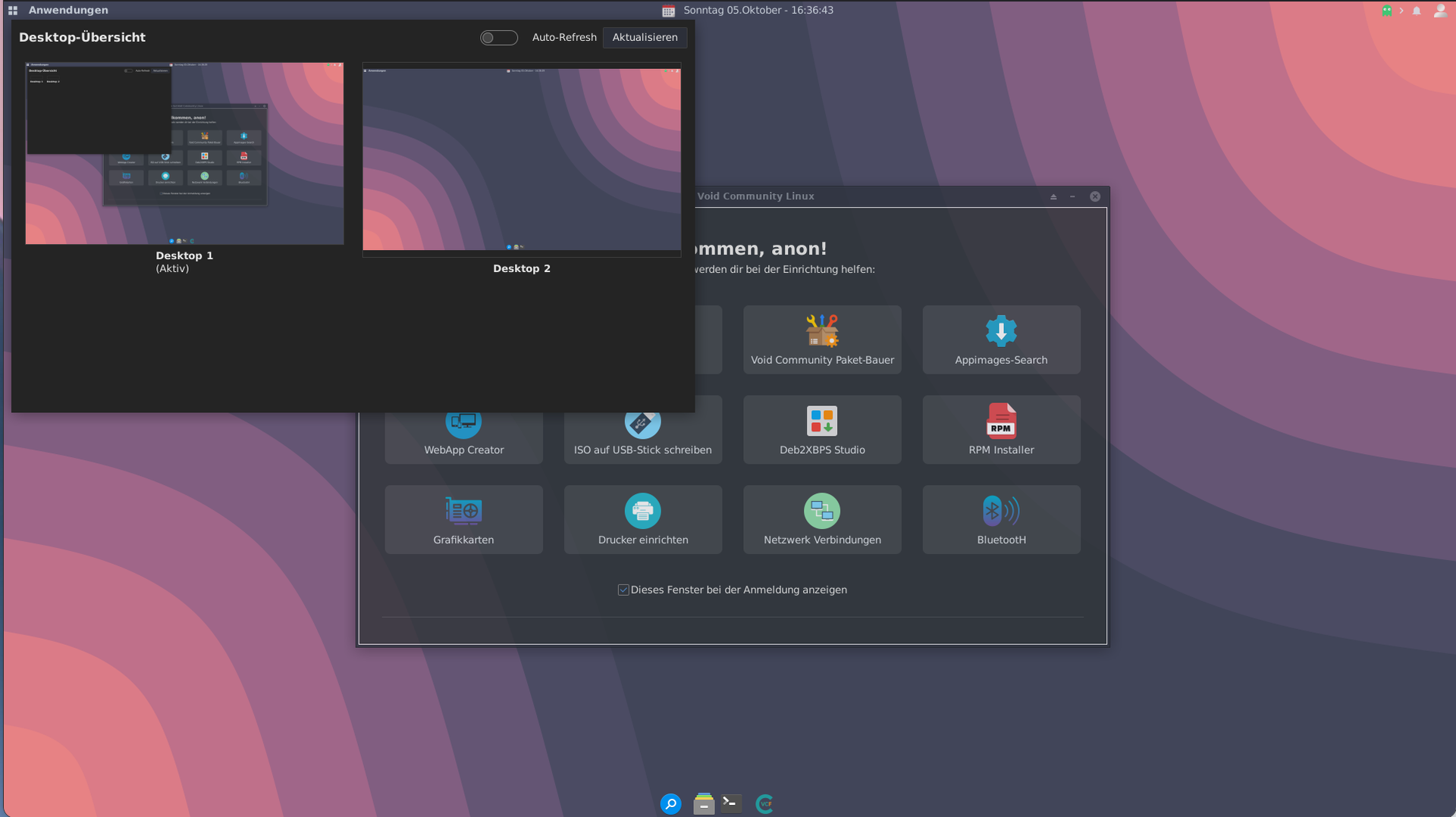1456x817 pixels.
Task: Open terminal from the dock
Action: tap(732, 803)
